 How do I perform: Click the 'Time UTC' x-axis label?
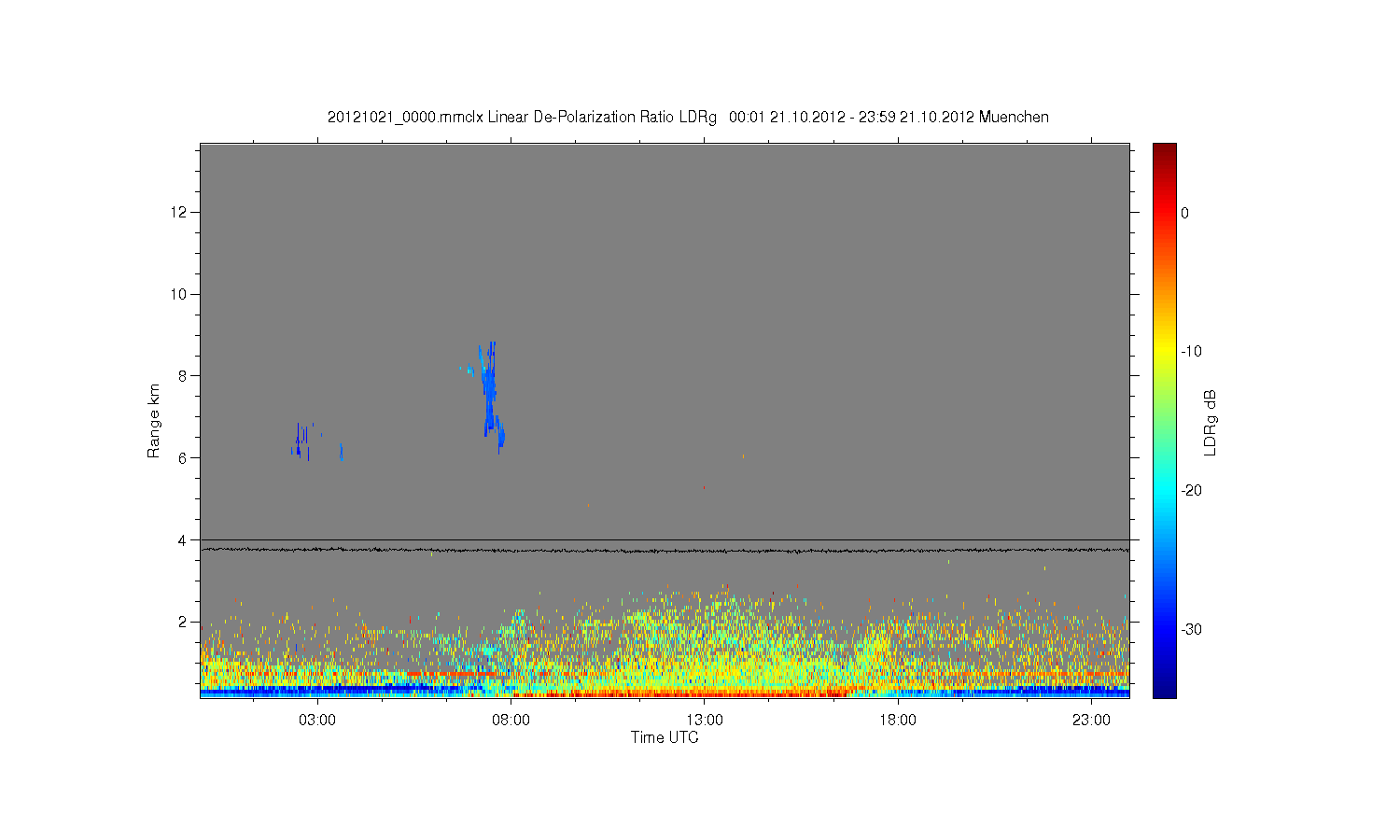click(665, 737)
